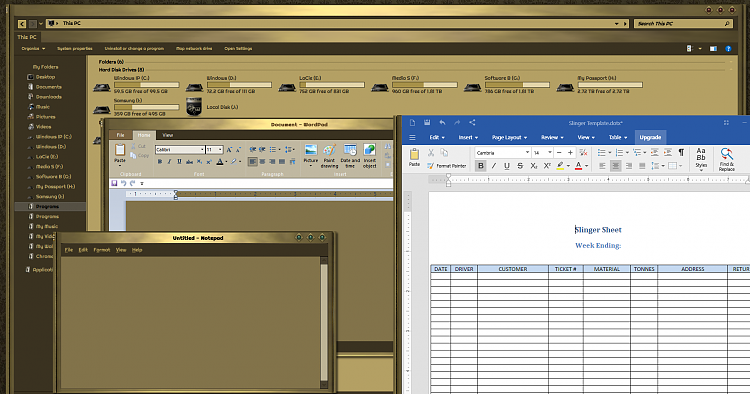Toggle bold in WordPad font group
The height and width of the screenshot is (394, 750).
160,162
